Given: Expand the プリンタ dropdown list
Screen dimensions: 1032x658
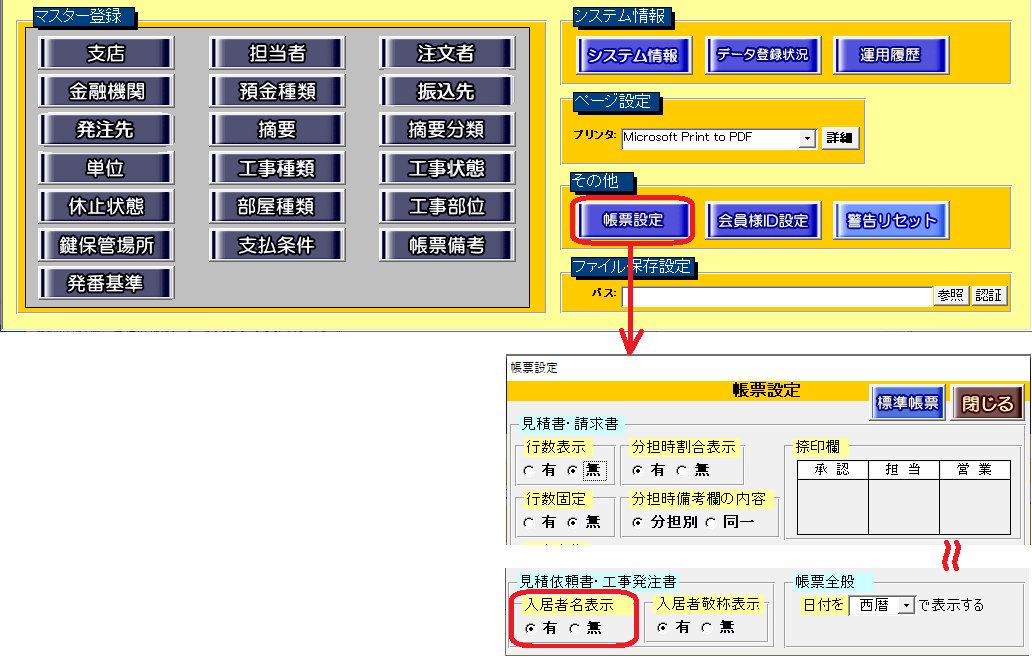Looking at the screenshot, I should click(x=807, y=138).
